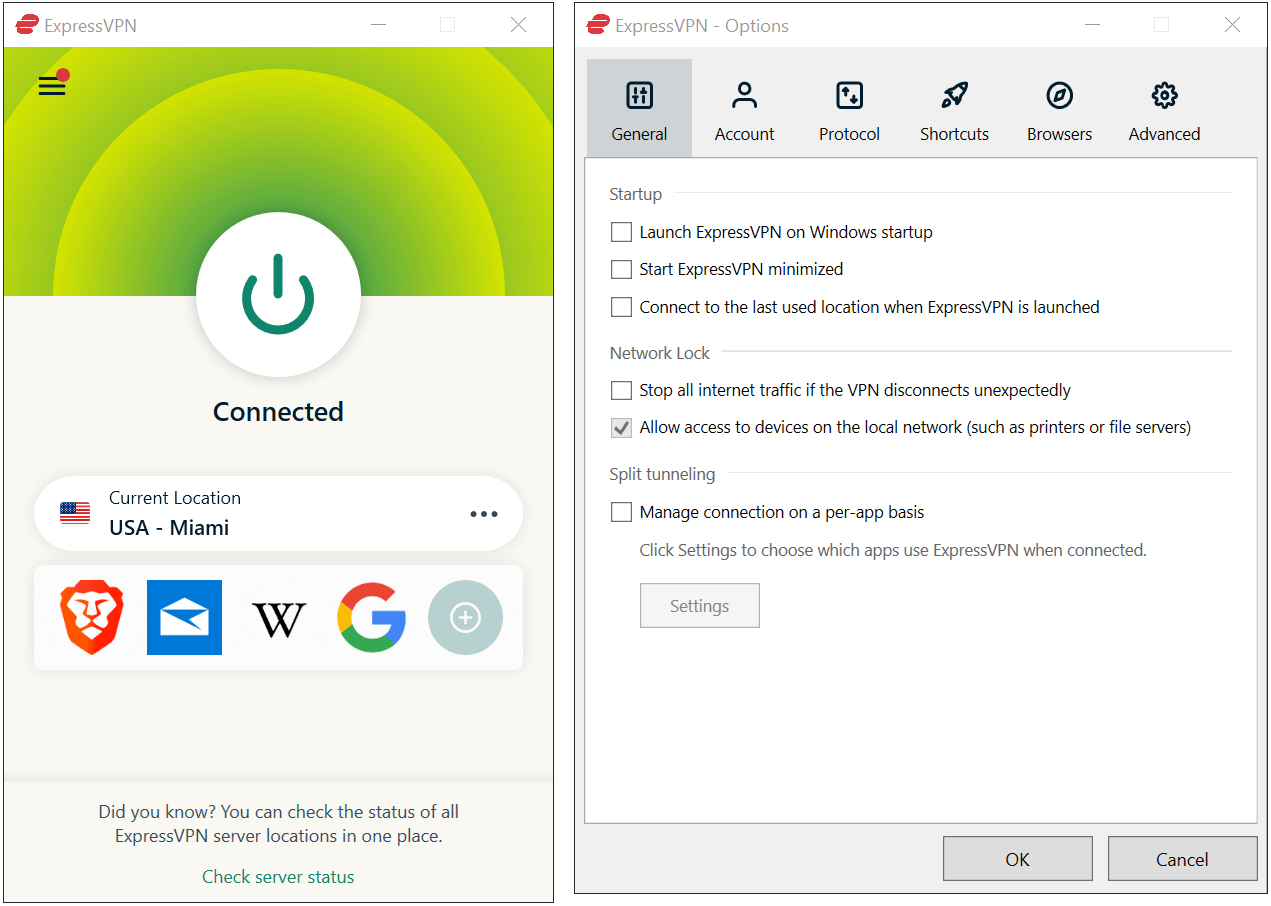
Task: Click the green power button to disconnect
Action: [x=278, y=294]
